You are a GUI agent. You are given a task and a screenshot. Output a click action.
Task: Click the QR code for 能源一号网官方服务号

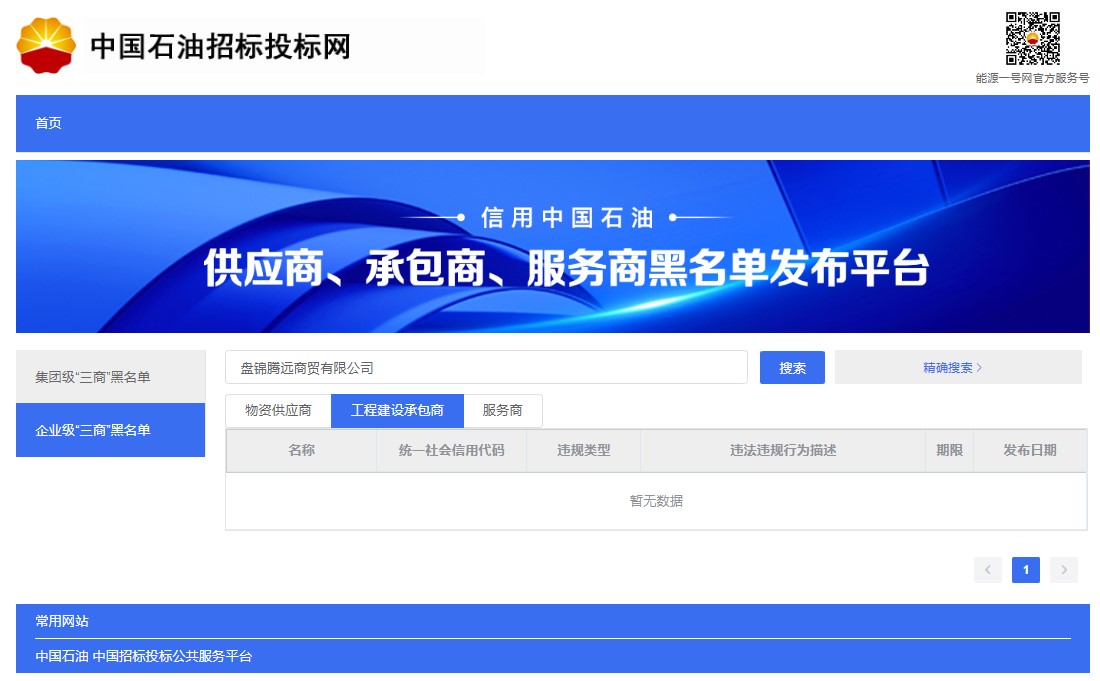1032,39
